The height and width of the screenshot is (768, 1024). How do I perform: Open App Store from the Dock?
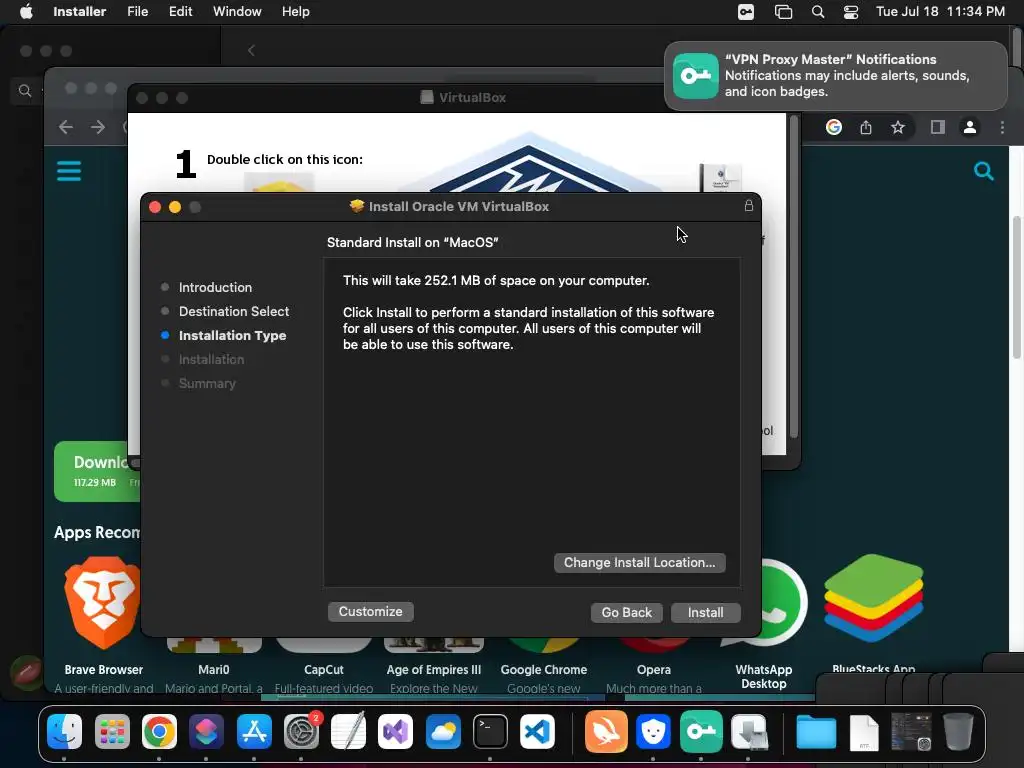pos(254,731)
